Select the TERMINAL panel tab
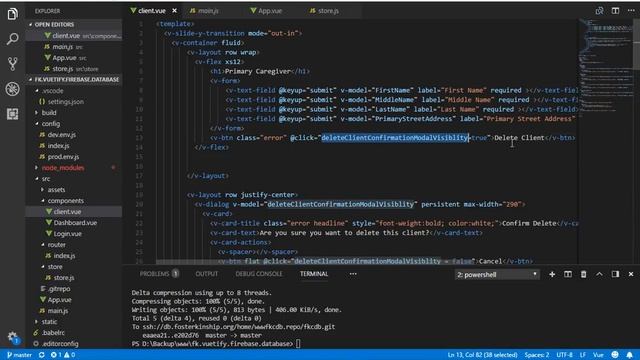Image resolution: width=640 pixels, height=360 pixels. coord(314,274)
